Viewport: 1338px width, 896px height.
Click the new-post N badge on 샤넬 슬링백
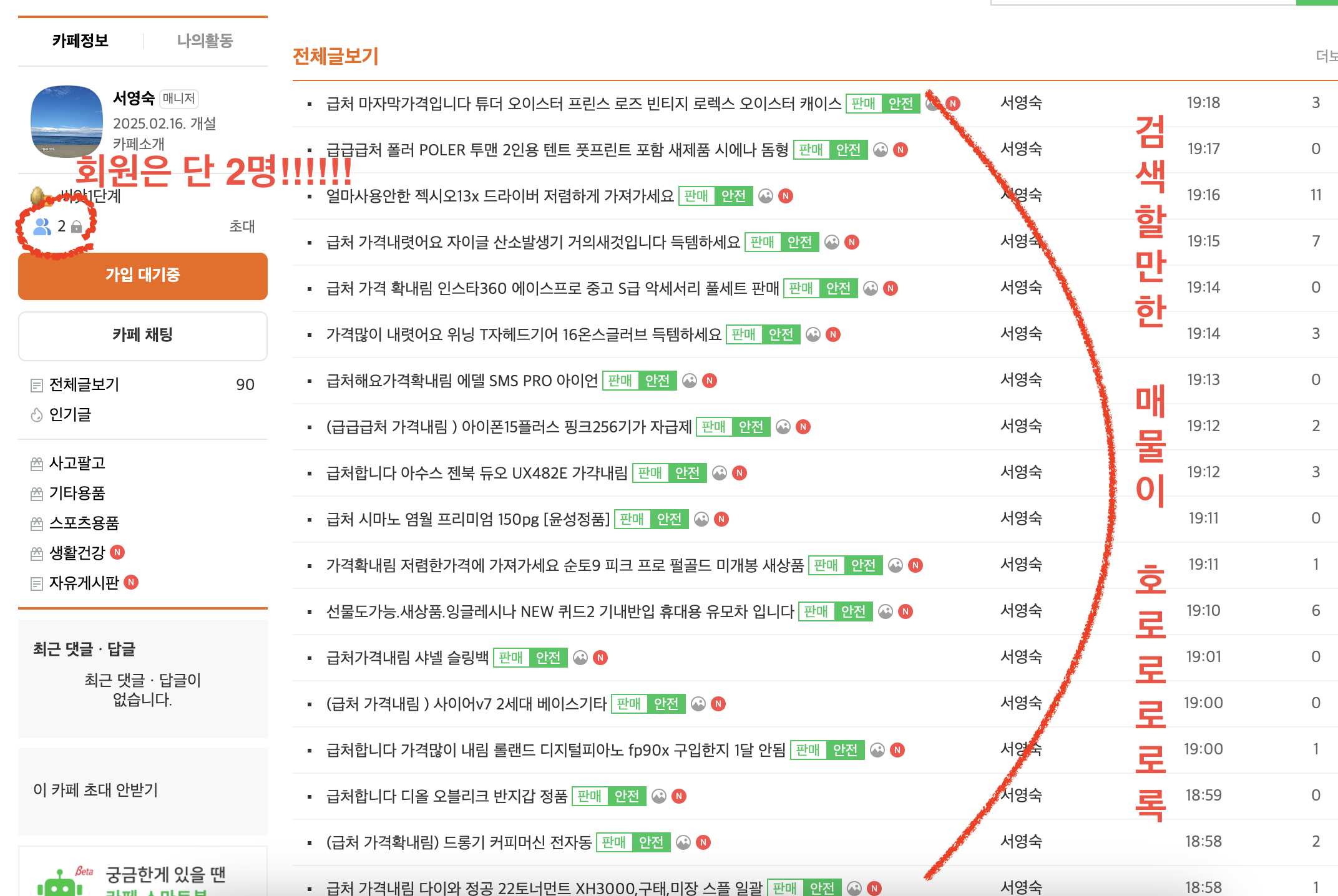pyautogui.click(x=600, y=658)
